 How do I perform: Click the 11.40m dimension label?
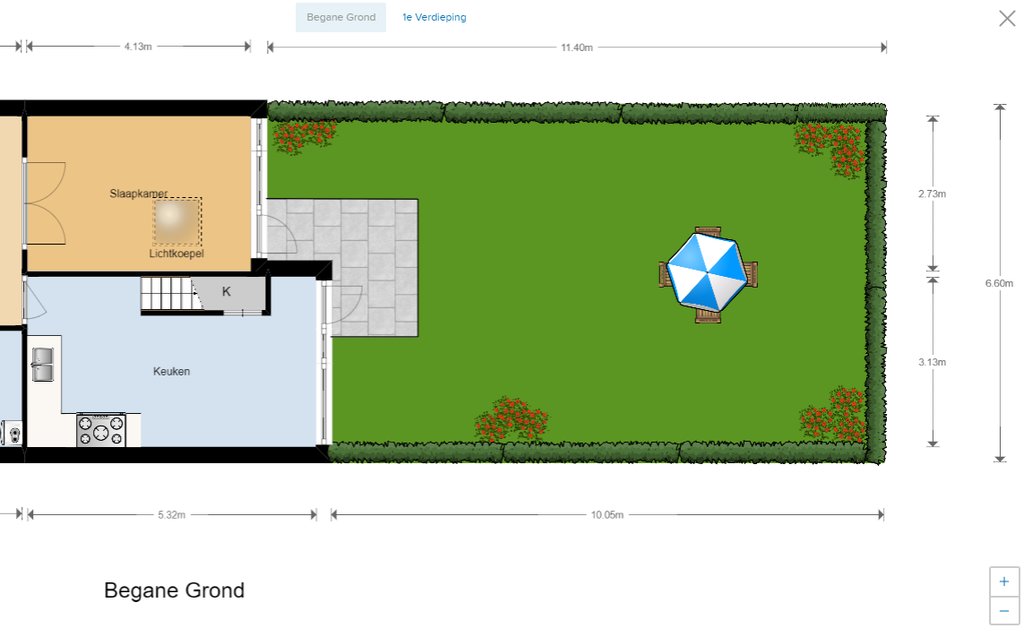577,48
